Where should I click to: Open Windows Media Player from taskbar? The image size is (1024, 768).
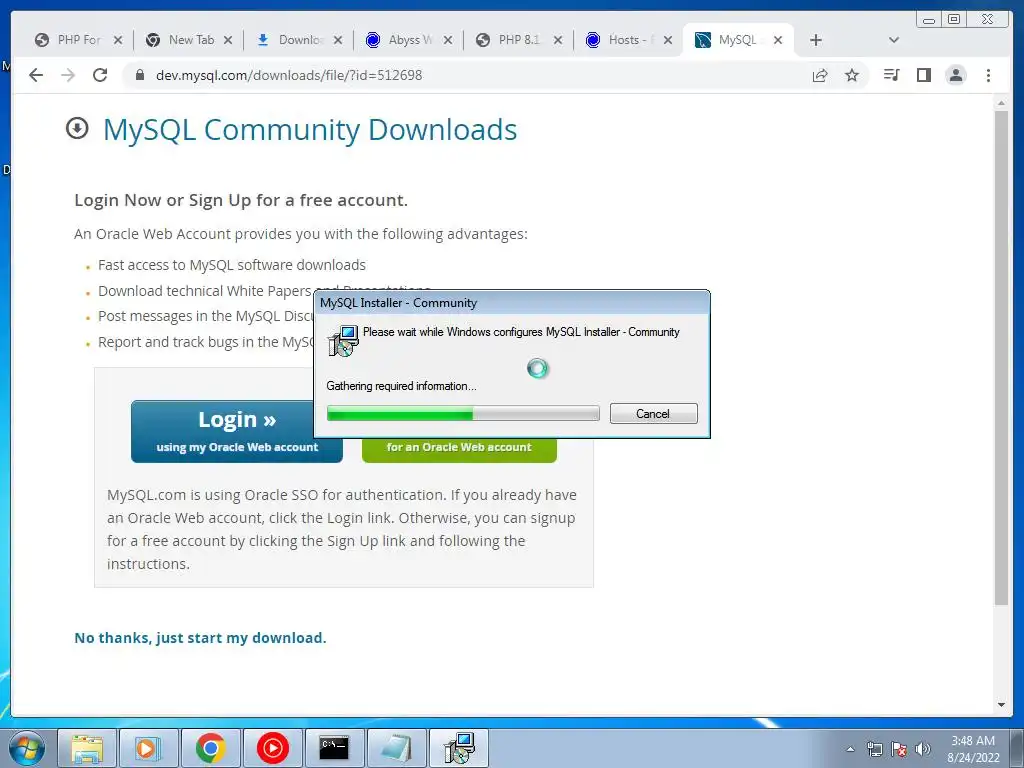coord(148,748)
